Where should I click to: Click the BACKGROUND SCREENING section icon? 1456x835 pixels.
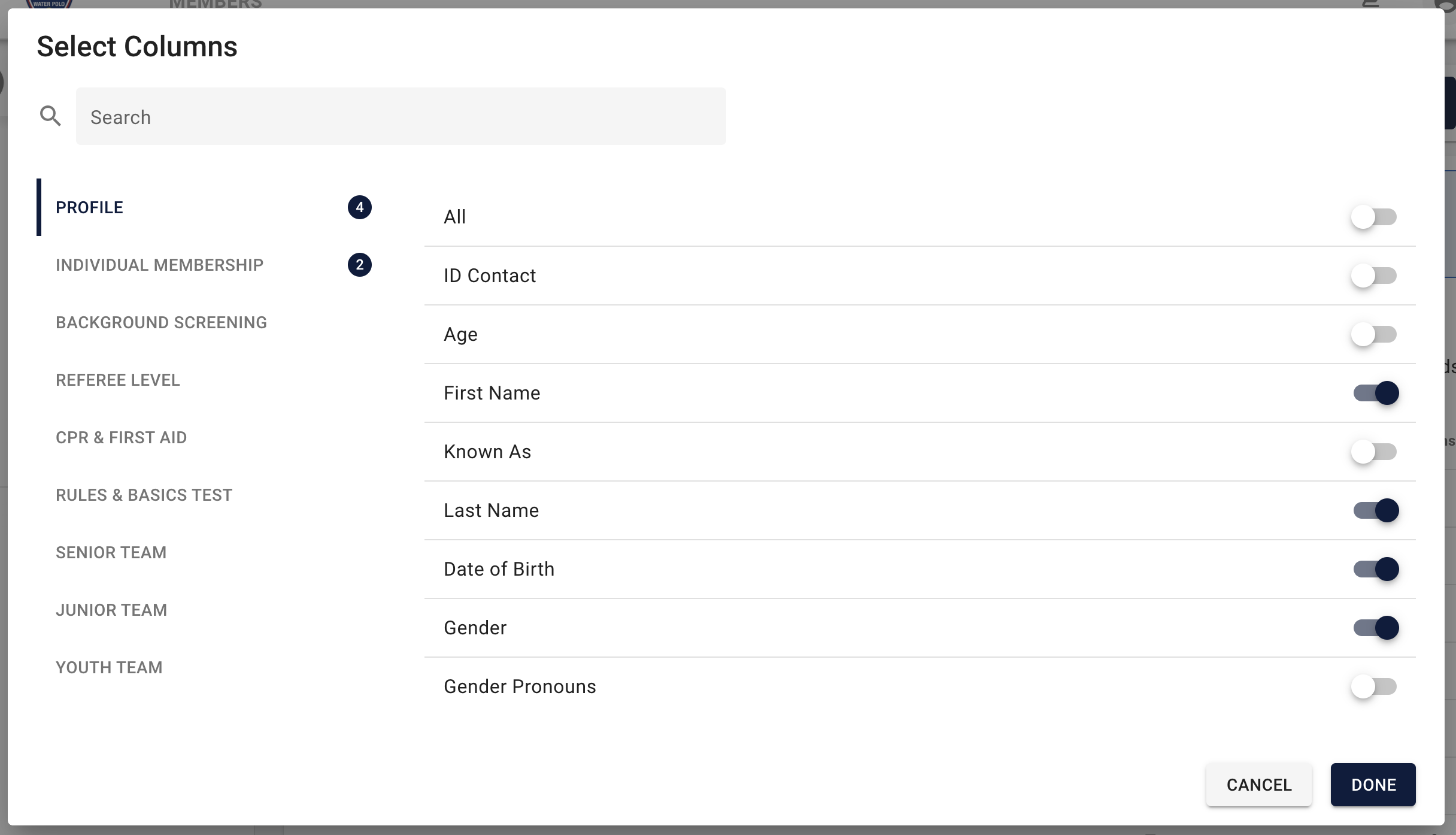click(162, 322)
